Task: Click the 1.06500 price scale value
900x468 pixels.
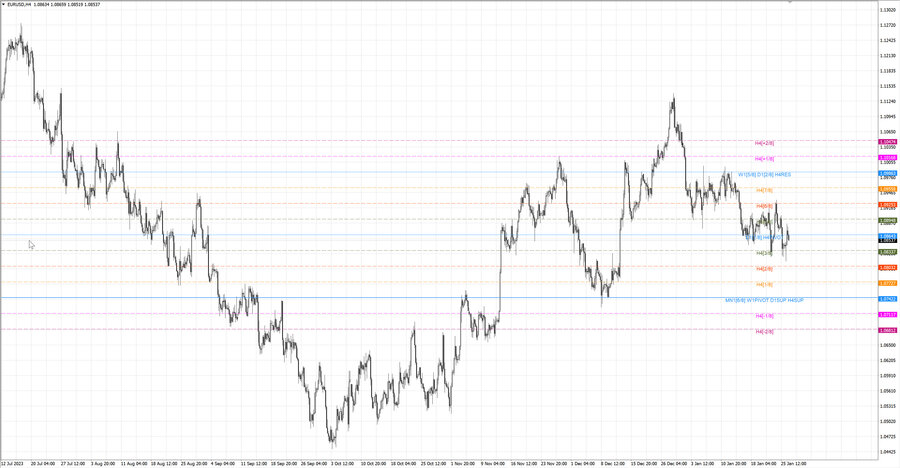Action: pos(888,345)
